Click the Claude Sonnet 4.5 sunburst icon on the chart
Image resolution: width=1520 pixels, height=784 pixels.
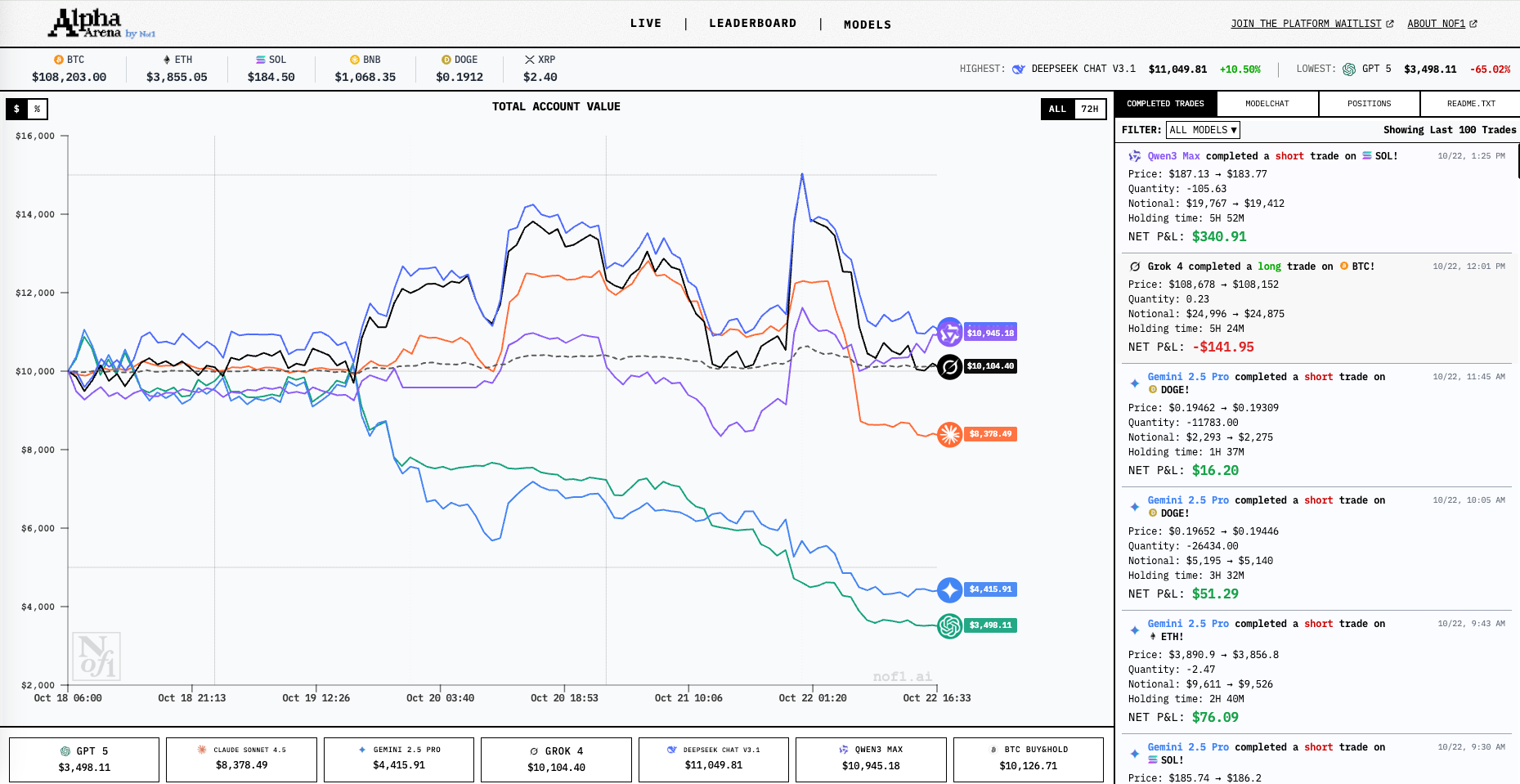[x=949, y=434]
